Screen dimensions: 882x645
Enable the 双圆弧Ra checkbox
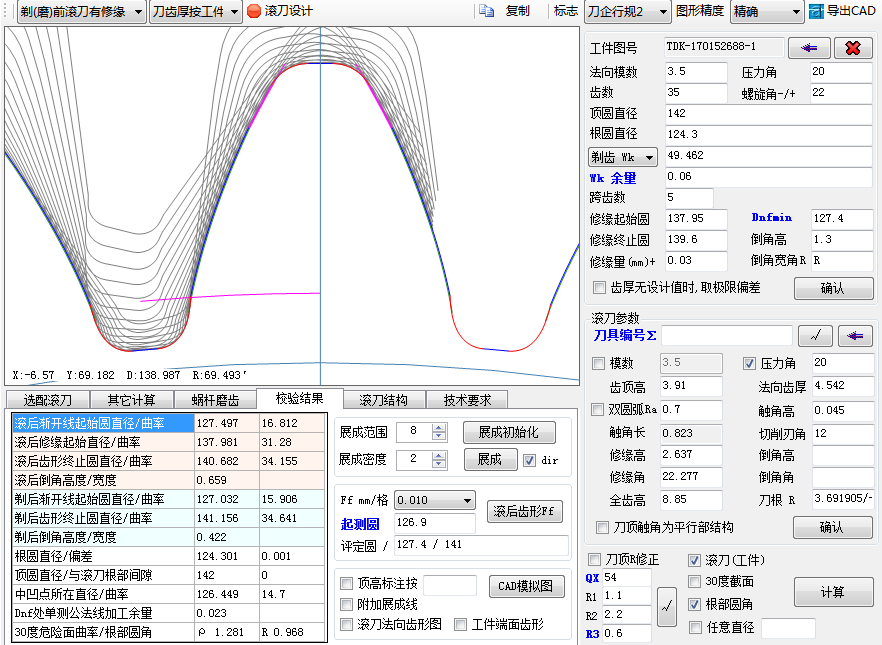pos(598,409)
